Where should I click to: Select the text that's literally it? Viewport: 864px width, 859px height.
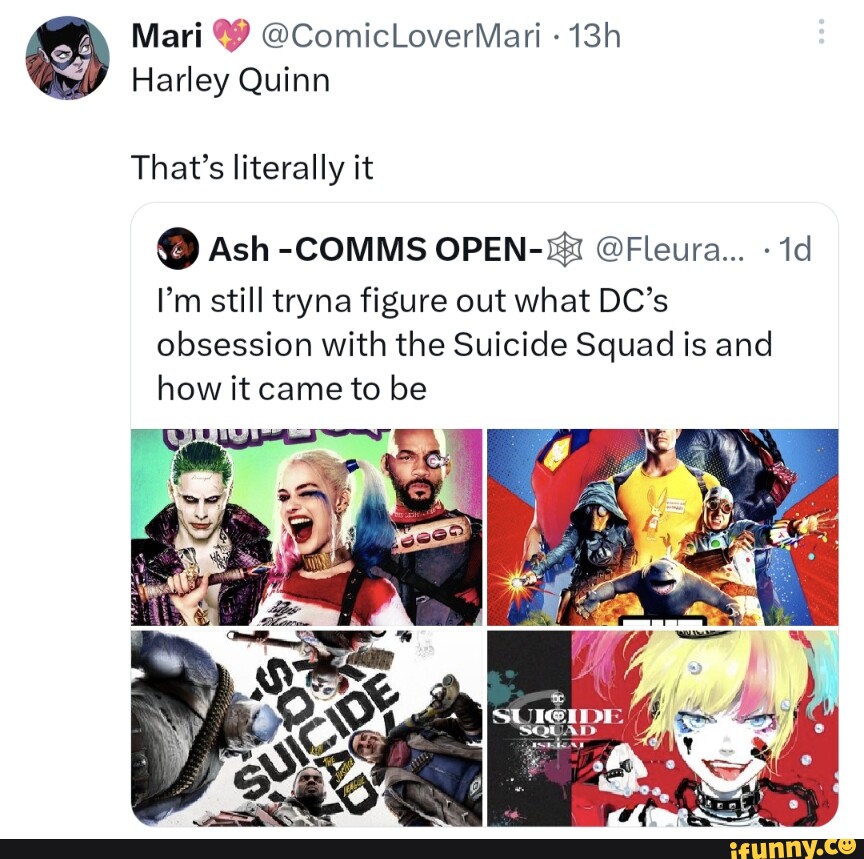click(254, 167)
